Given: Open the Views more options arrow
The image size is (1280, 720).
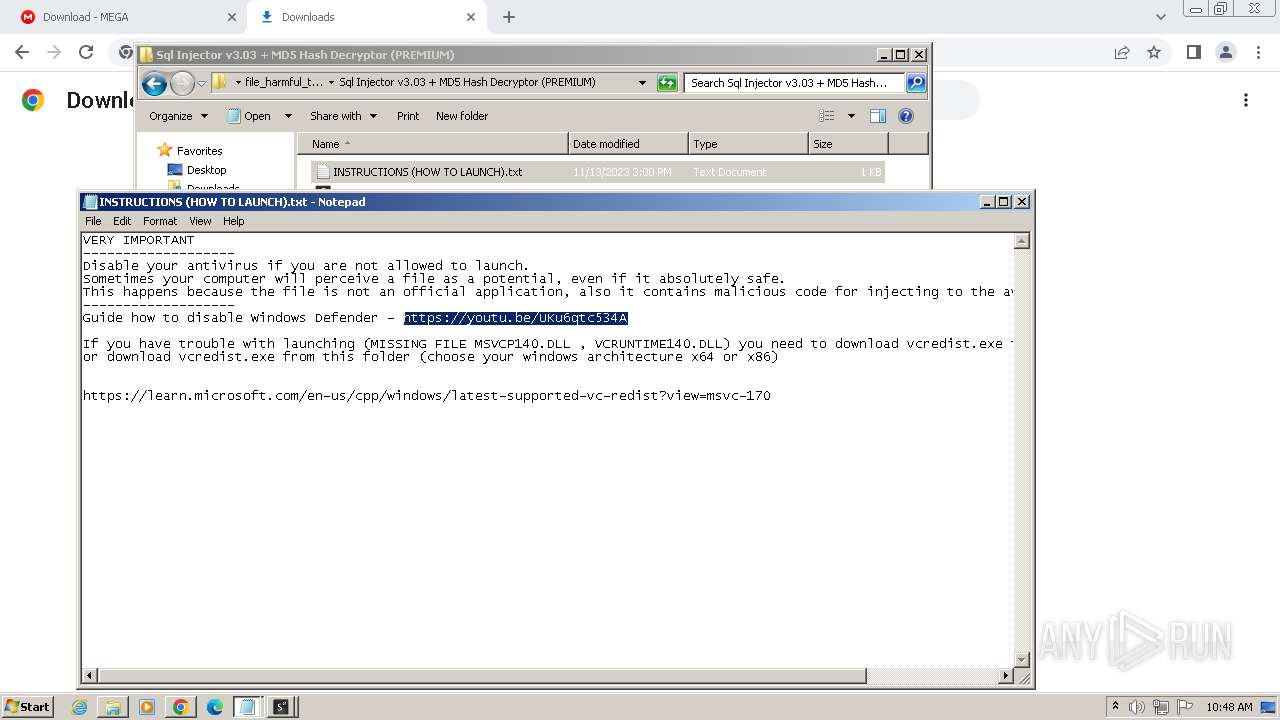Looking at the screenshot, I should [851, 116].
